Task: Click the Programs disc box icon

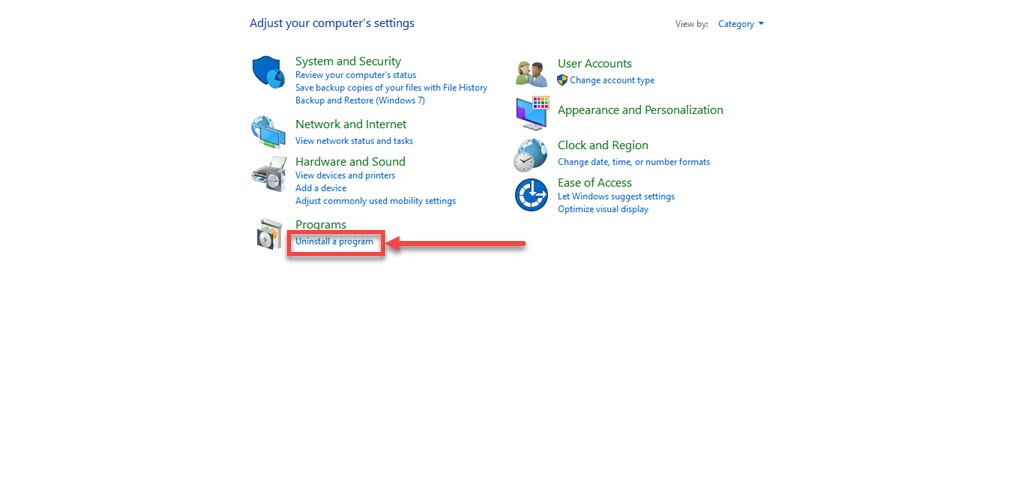Action: click(x=269, y=234)
